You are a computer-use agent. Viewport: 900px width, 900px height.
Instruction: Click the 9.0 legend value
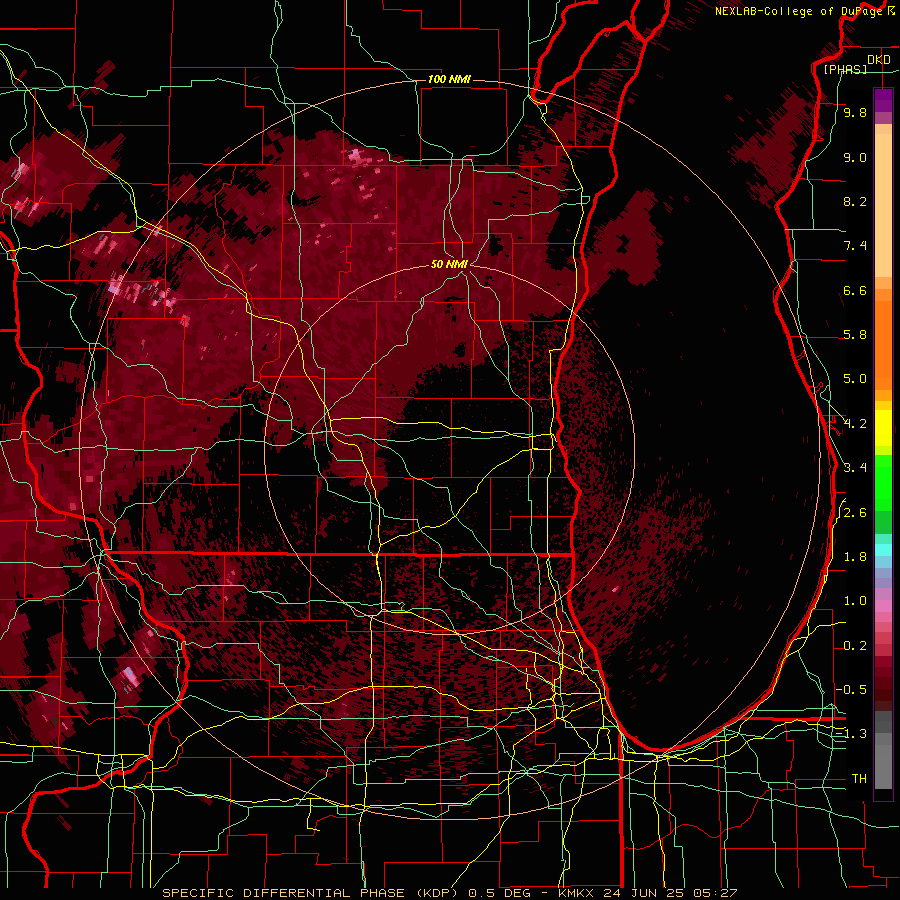(x=855, y=157)
